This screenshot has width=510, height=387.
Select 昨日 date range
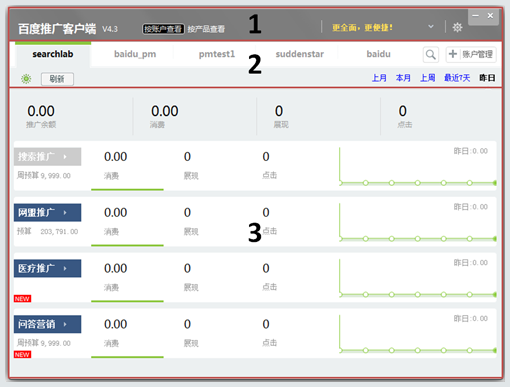[x=487, y=78]
